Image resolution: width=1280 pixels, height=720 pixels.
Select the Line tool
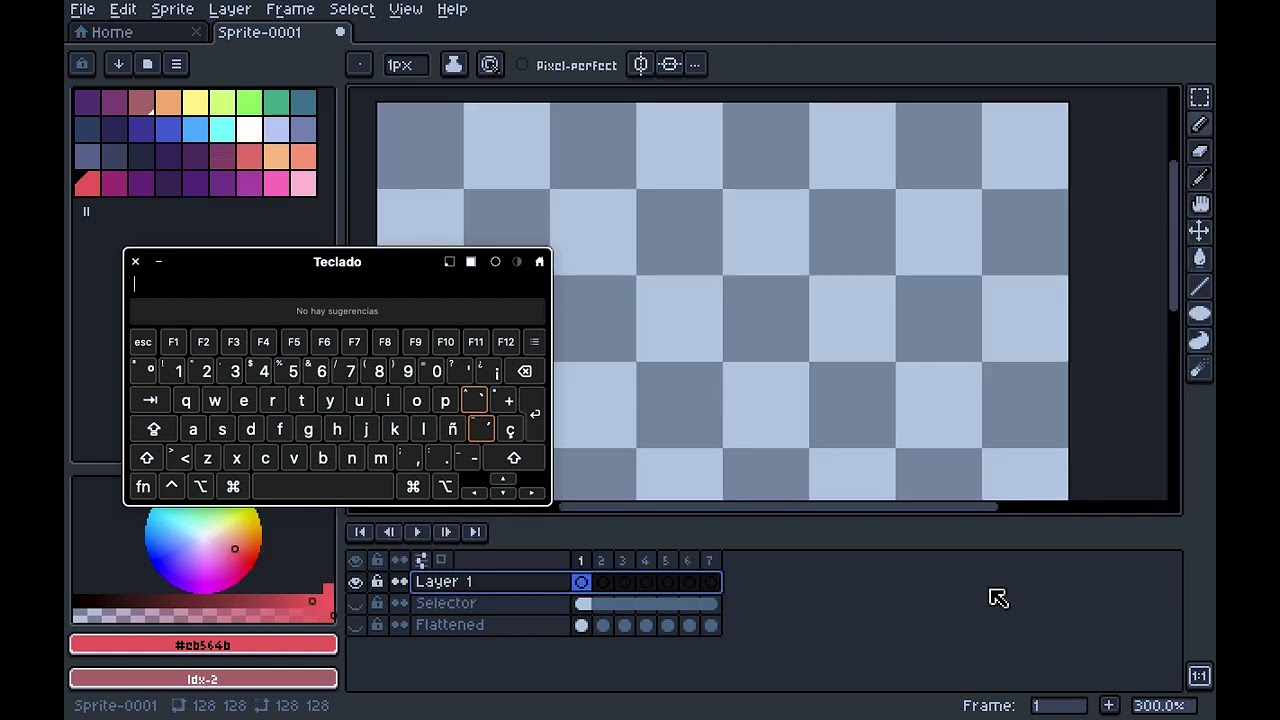tap(1199, 286)
